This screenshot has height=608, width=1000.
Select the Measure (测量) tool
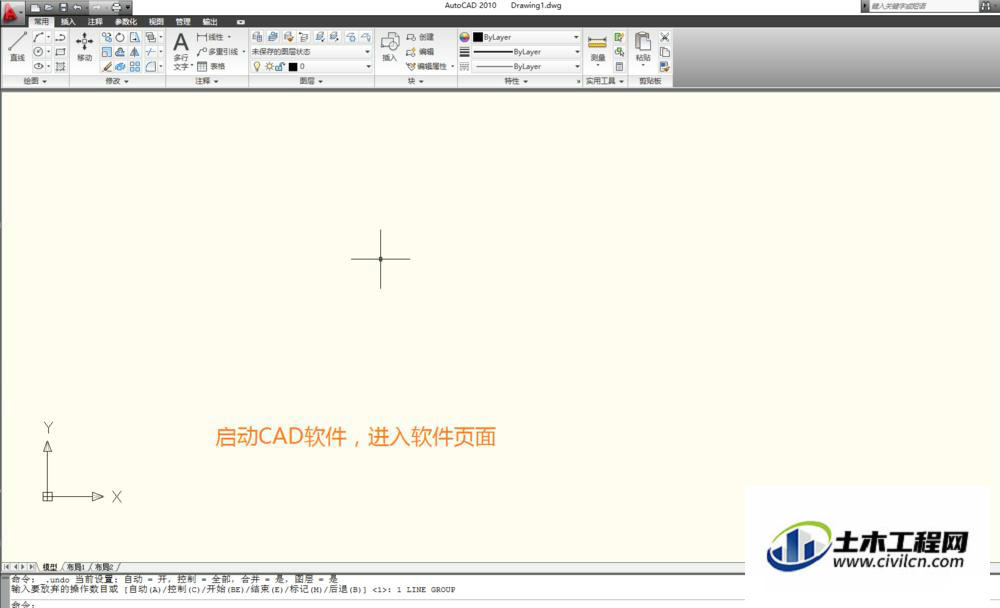coord(598,48)
